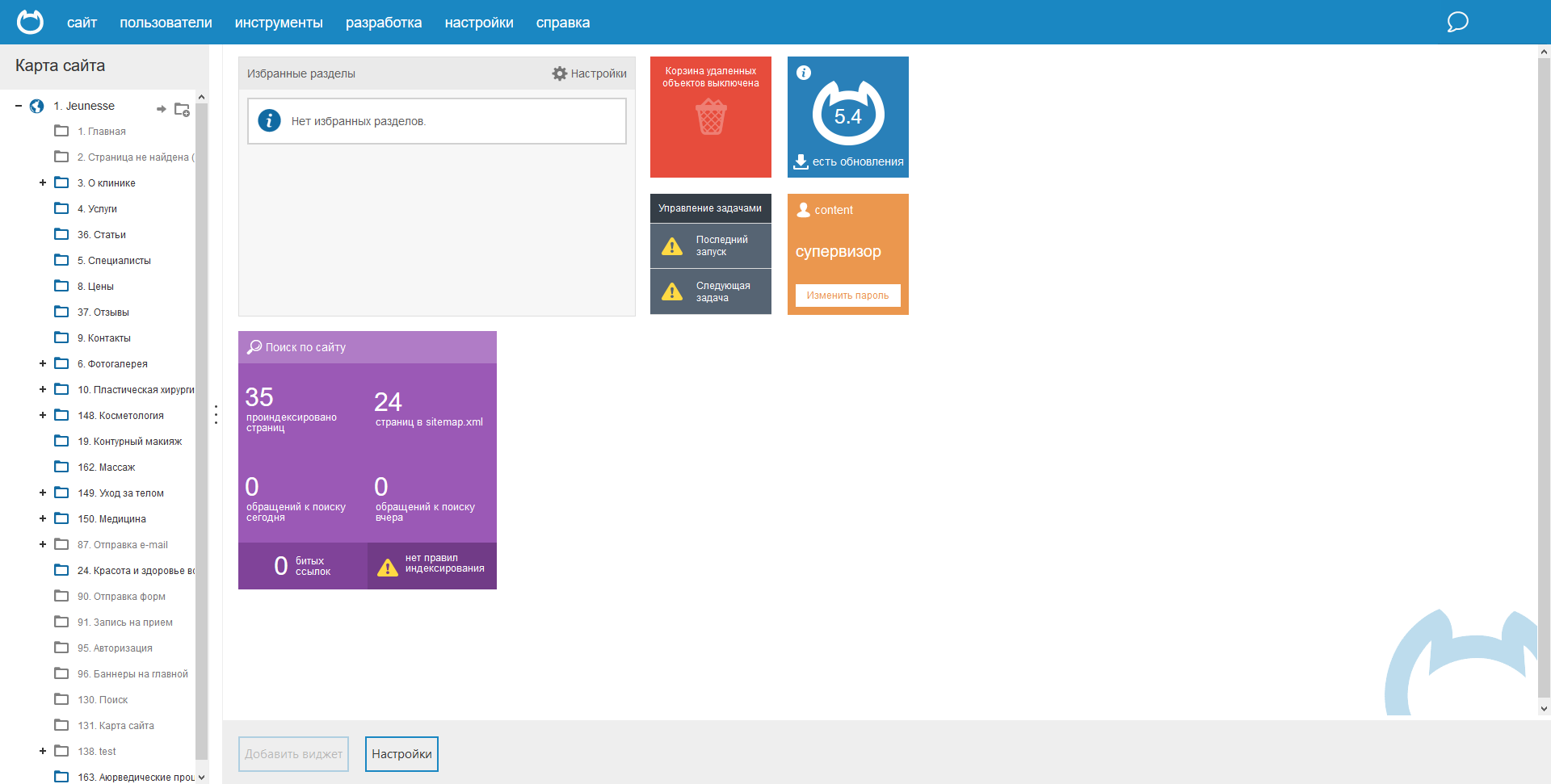
Task: Click warning icon beside Следующая задача
Action: tap(672, 291)
